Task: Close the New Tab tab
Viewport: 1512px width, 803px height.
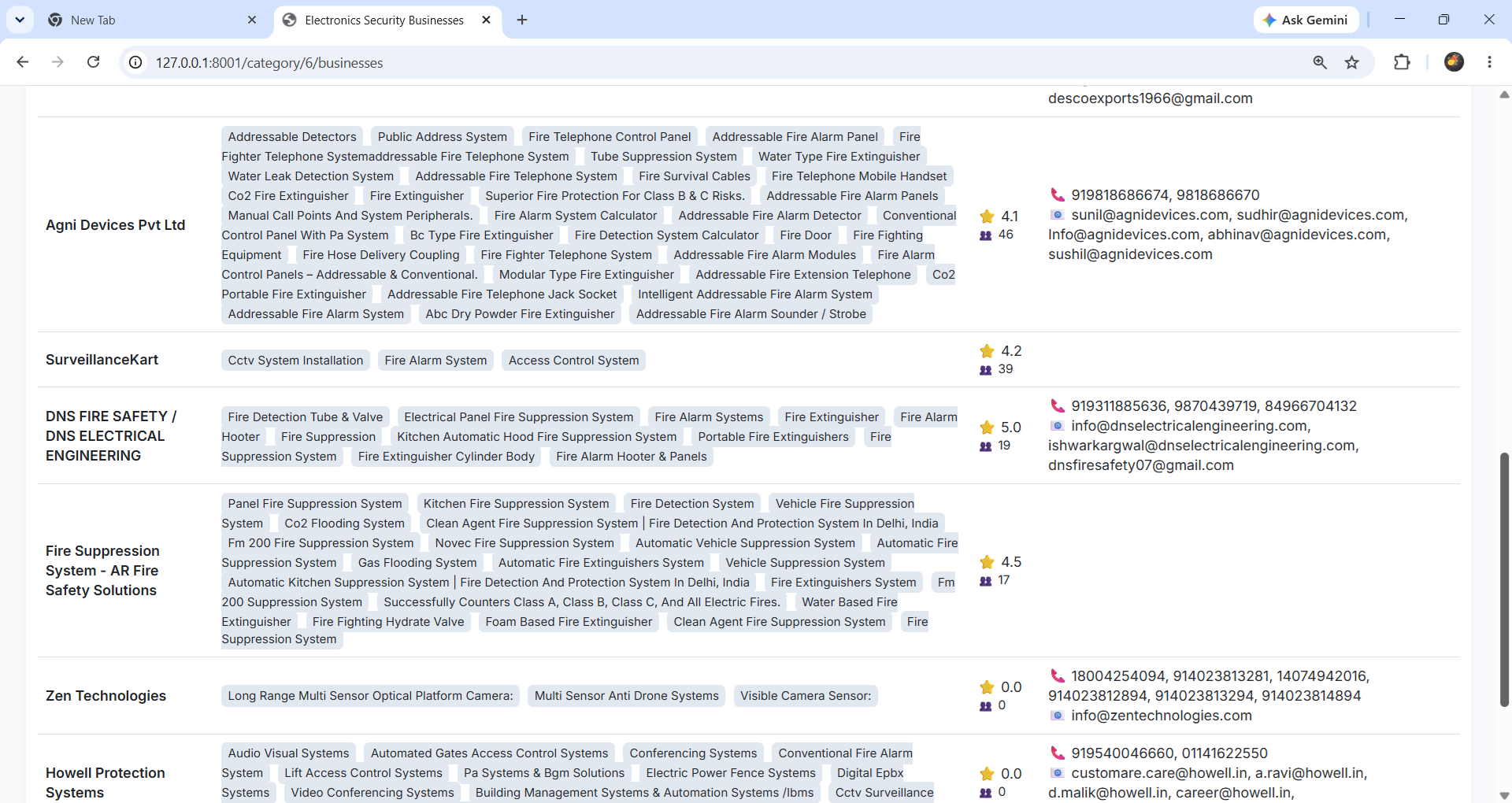Action: pos(252,20)
